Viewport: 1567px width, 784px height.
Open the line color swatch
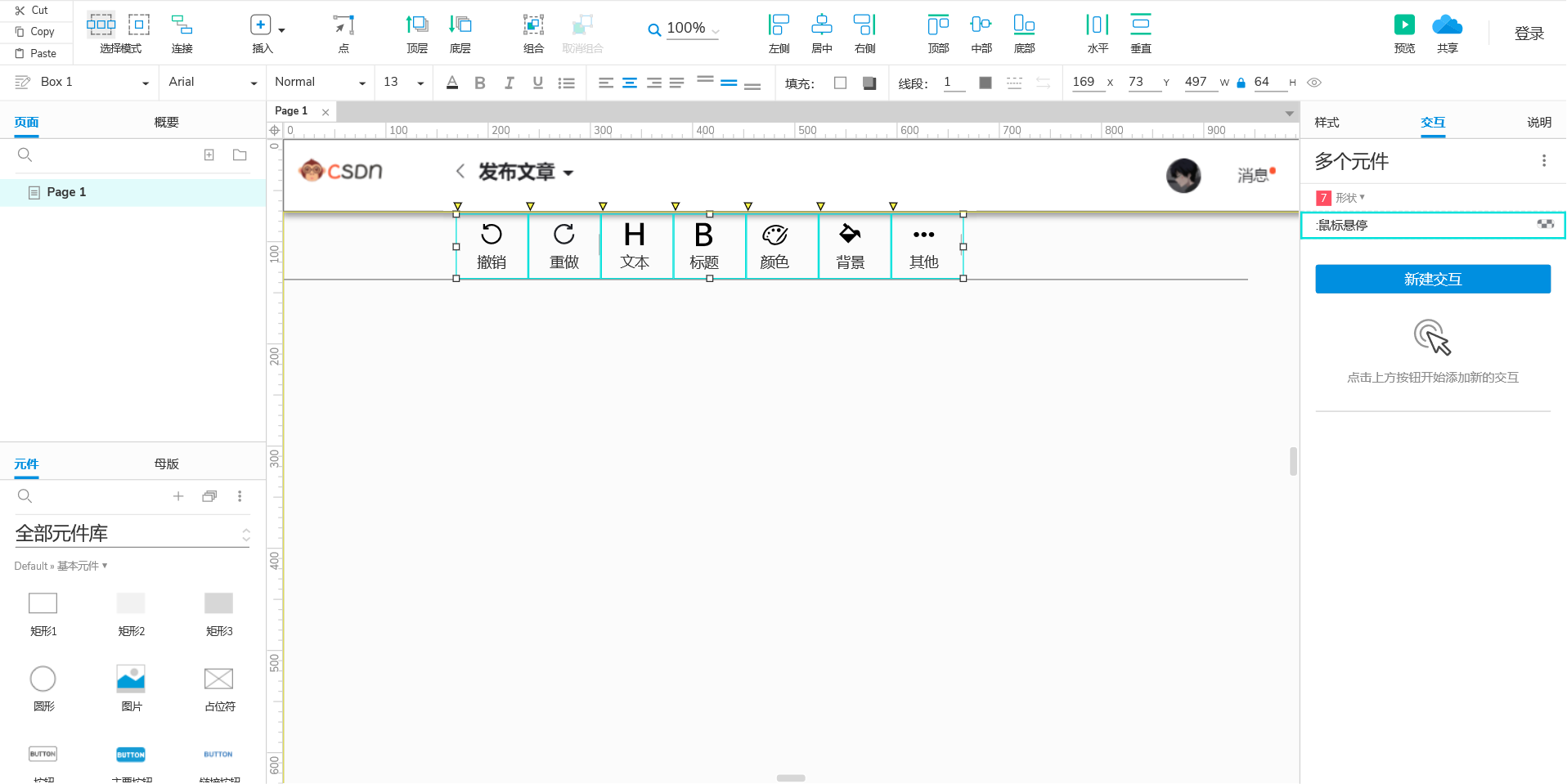[x=986, y=83]
